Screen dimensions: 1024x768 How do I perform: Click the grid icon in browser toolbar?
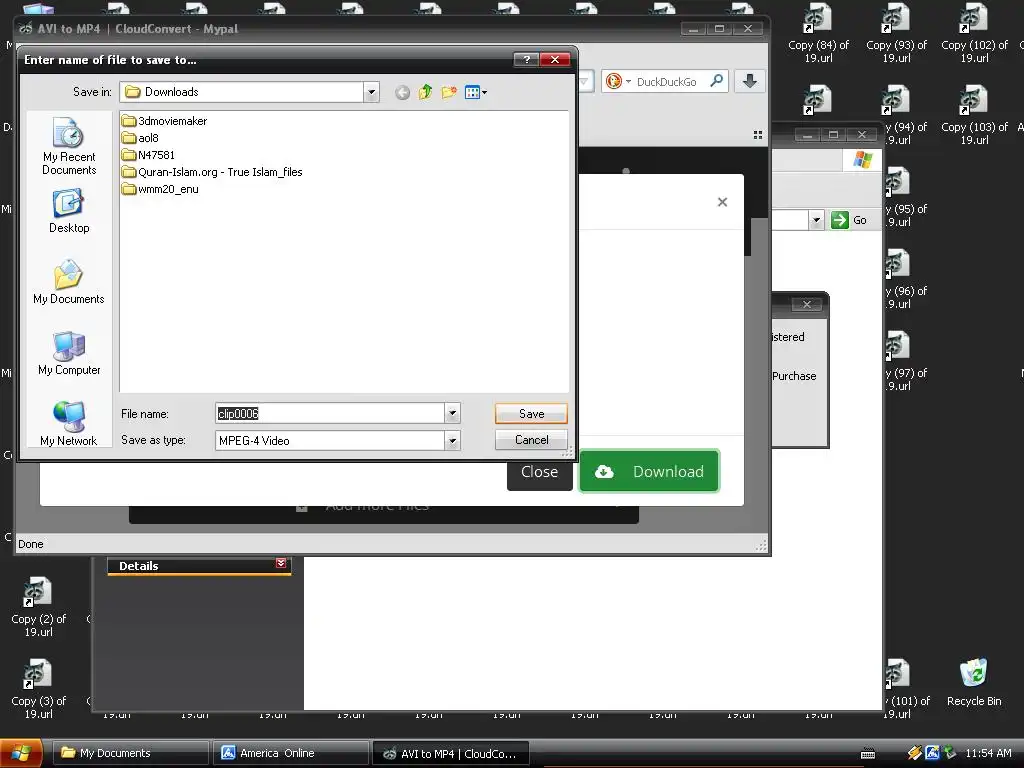pyautogui.click(x=758, y=135)
